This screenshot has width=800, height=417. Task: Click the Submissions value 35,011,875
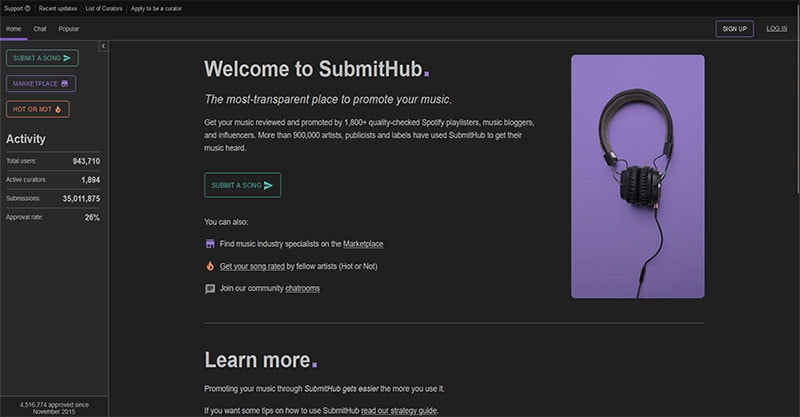tap(81, 199)
